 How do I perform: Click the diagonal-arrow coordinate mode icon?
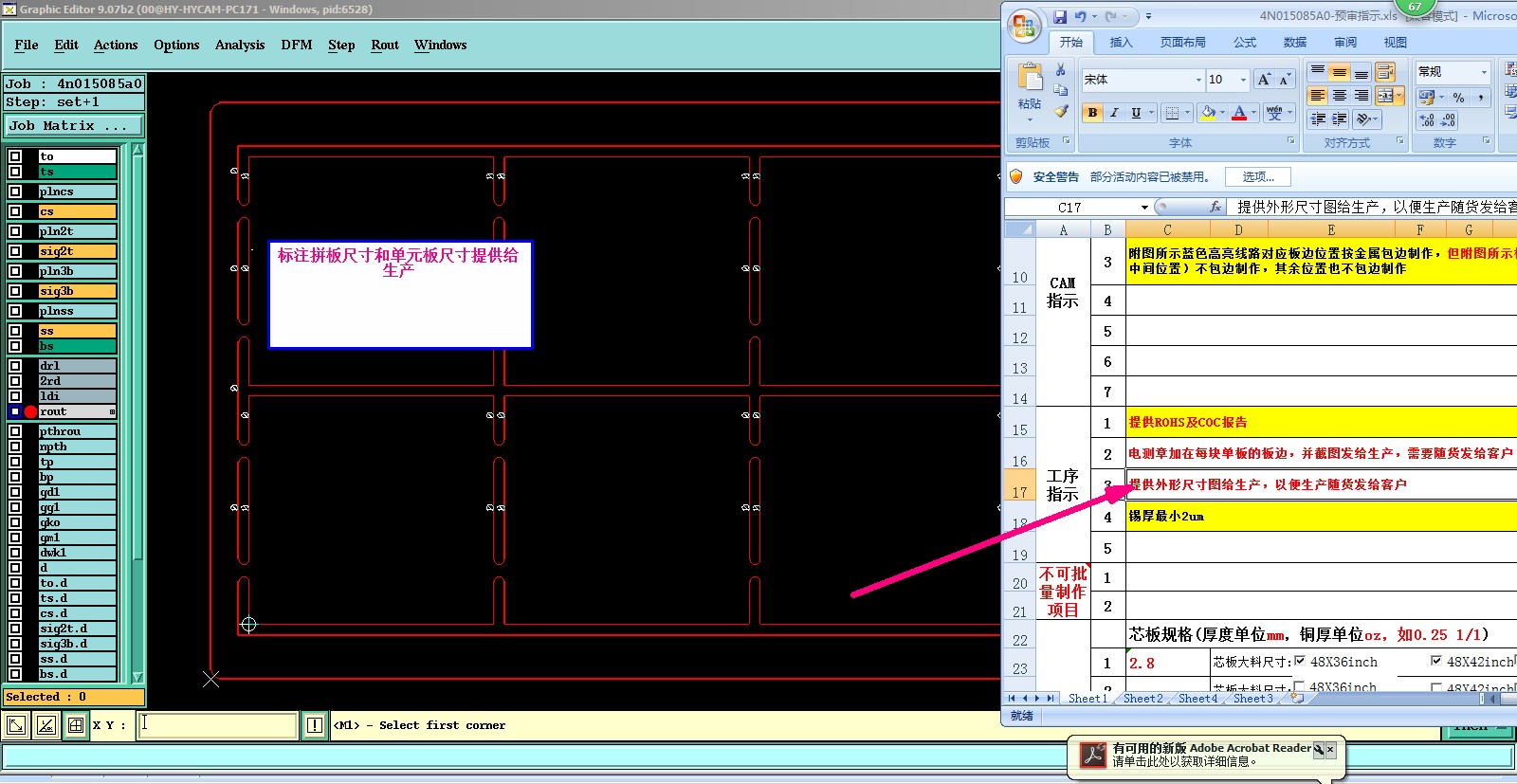point(16,726)
